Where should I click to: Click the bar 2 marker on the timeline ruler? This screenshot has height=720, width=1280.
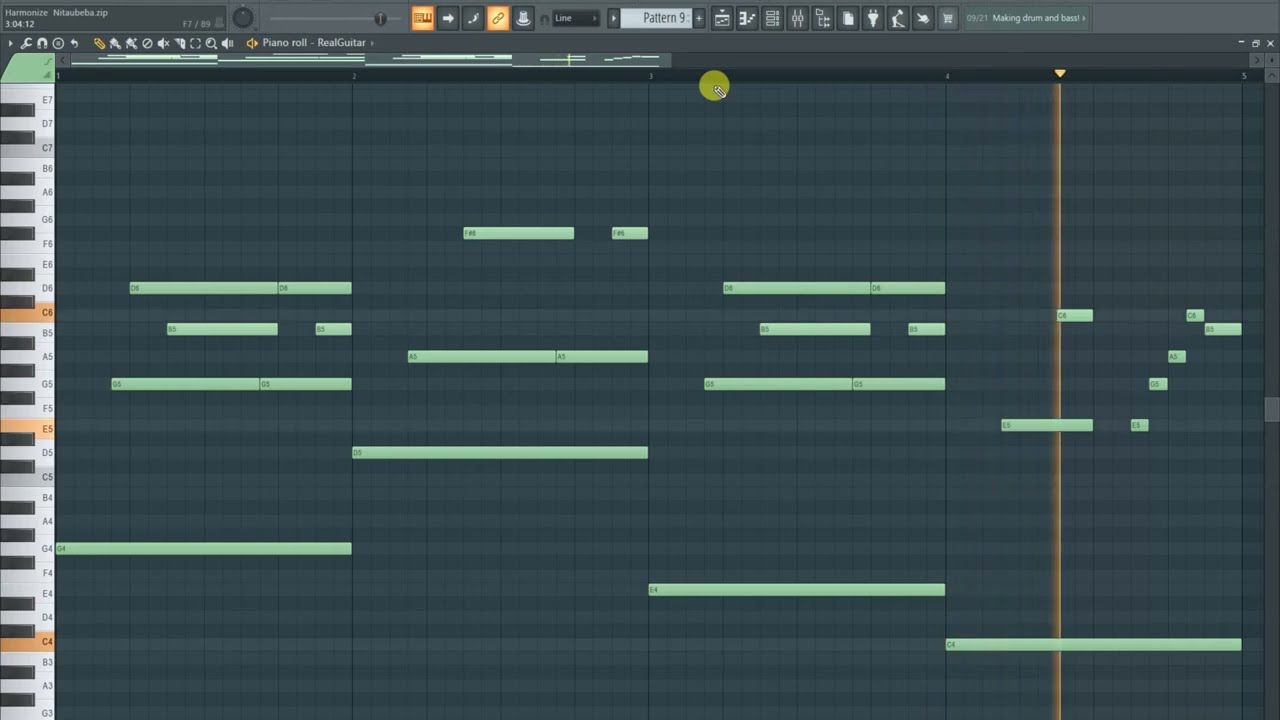coord(354,76)
